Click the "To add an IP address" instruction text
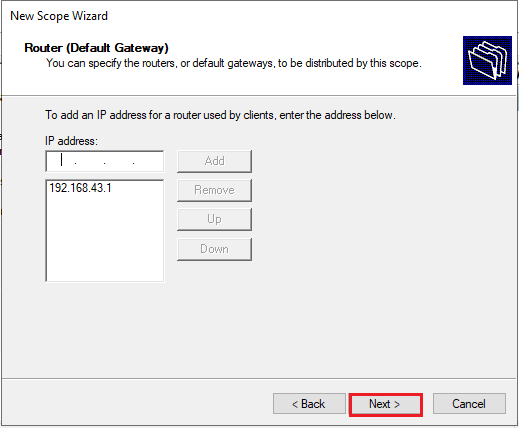This screenshot has width=519, height=428. (x=220, y=115)
